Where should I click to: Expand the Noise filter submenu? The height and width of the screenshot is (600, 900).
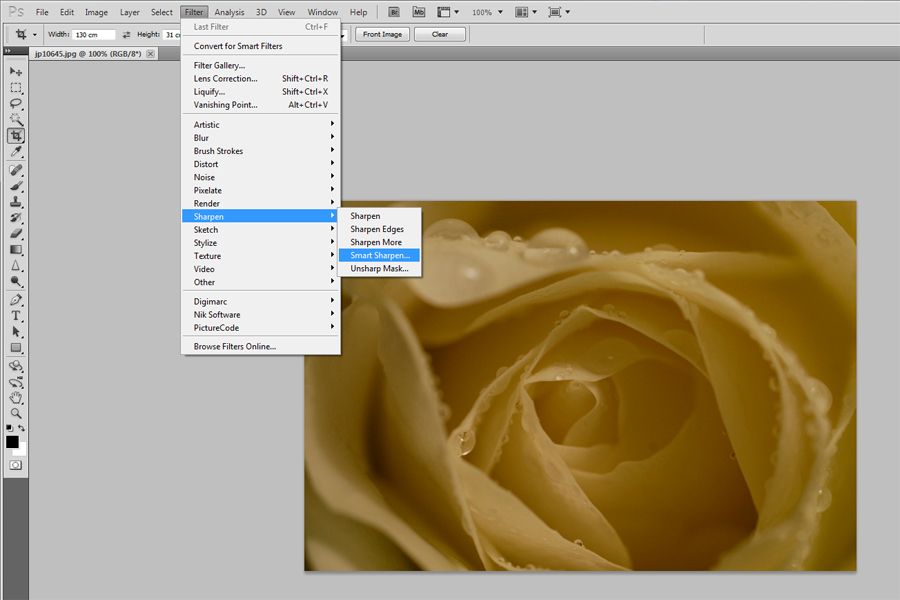pyautogui.click(x=261, y=177)
